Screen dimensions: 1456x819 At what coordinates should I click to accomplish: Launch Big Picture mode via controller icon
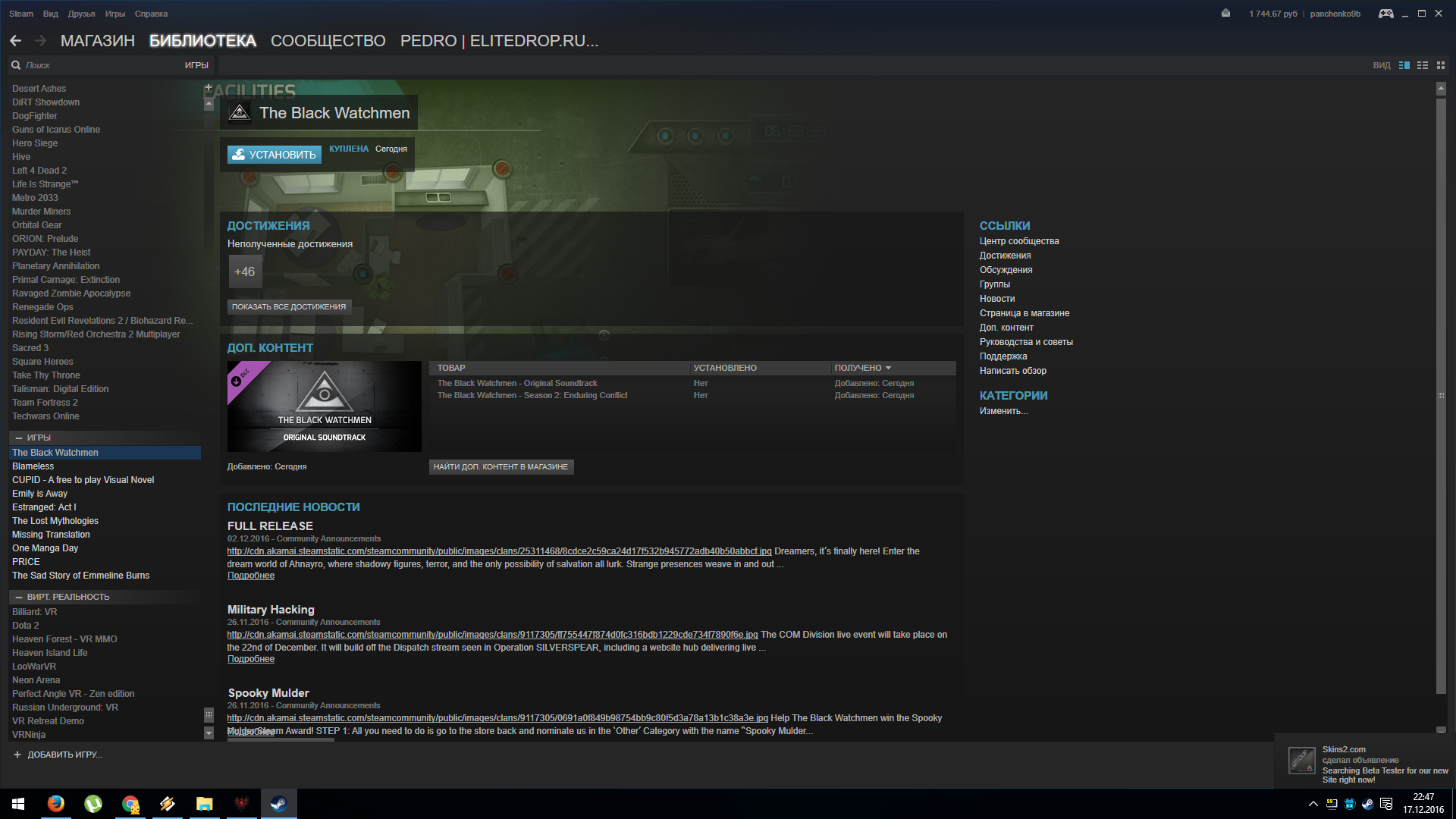[1385, 14]
